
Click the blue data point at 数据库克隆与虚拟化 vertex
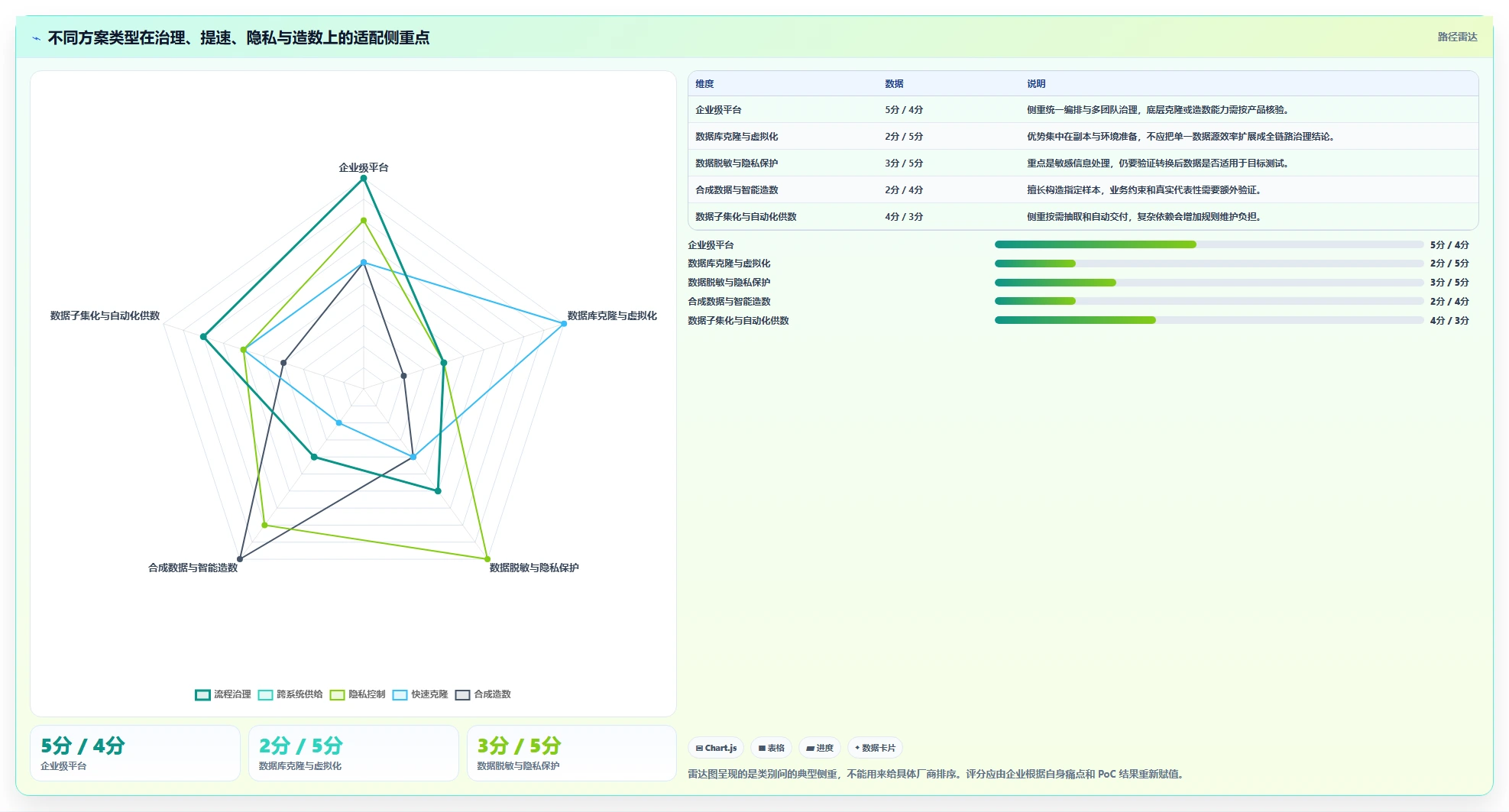[564, 324]
